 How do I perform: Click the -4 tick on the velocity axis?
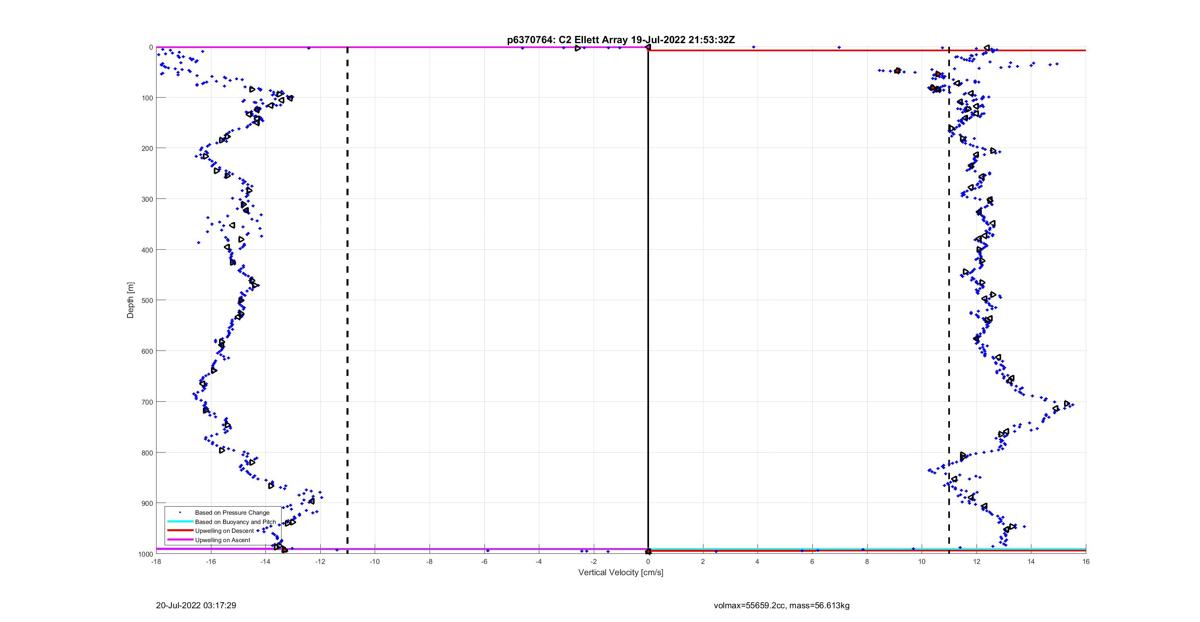tap(539, 561)
